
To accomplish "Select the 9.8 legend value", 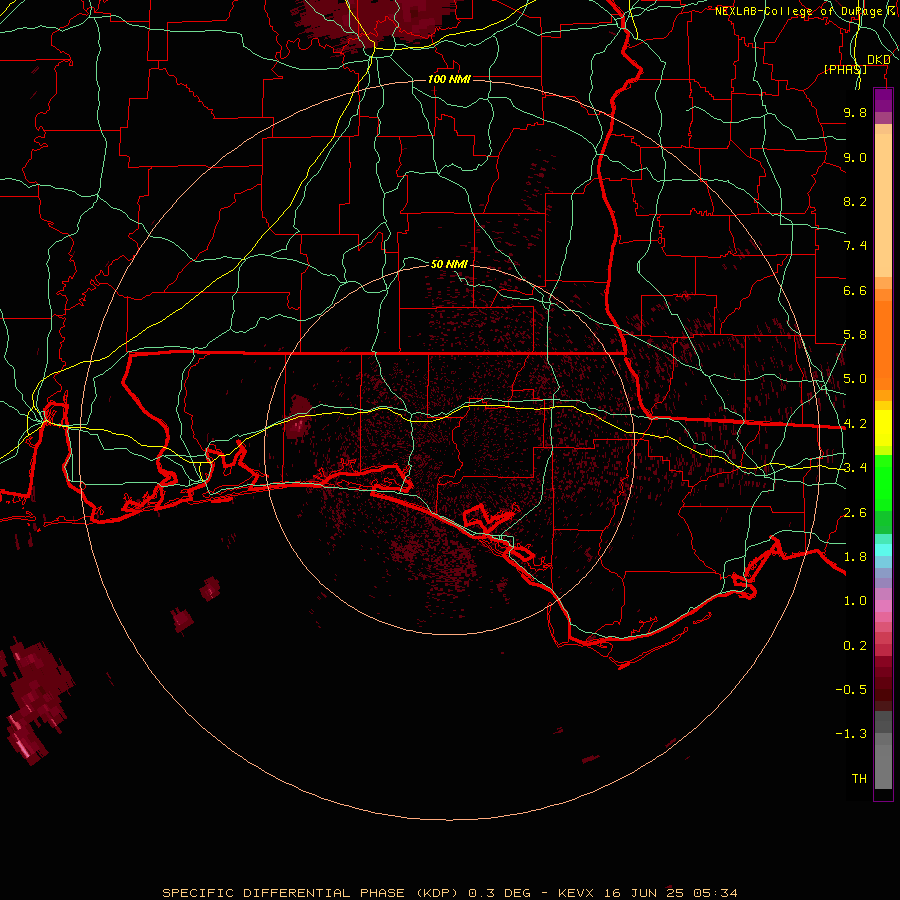I will [x=855, y=112].
